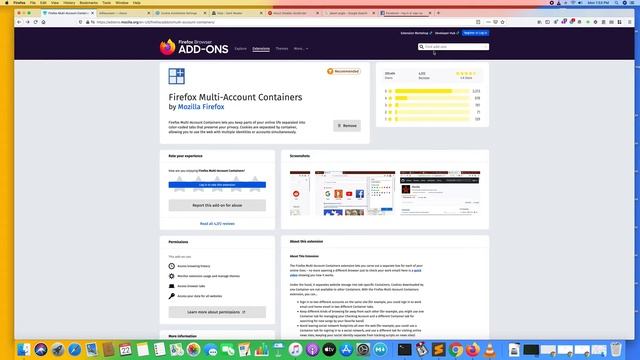The image size is (640, 360).
Task: Open the Extension Workshop link
Action: pos(416,33)
